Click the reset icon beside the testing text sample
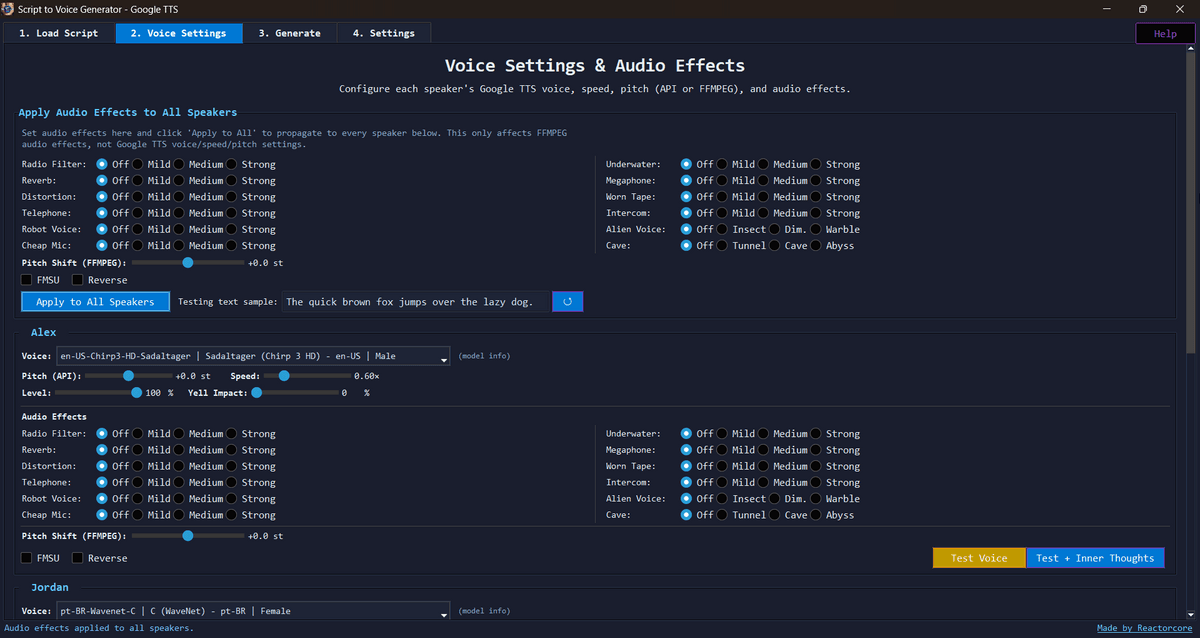1200x638 pixels. [568, 301]
